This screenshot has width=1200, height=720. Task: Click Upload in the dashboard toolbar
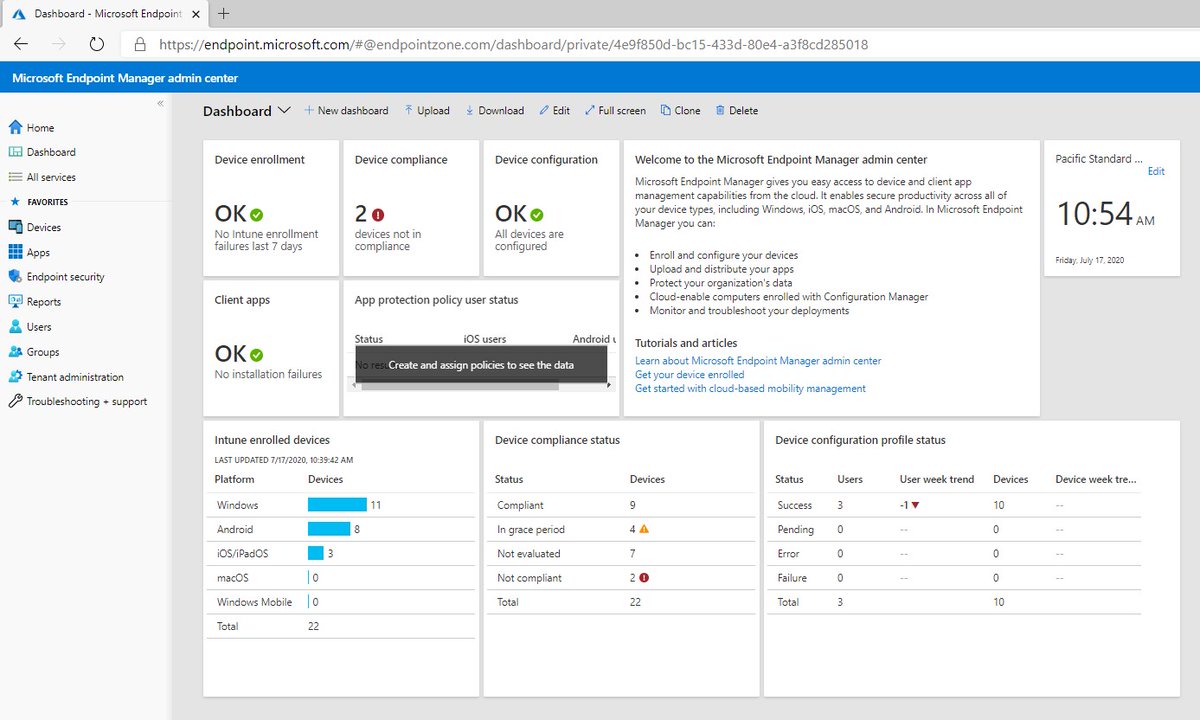(x=427, y=111)
